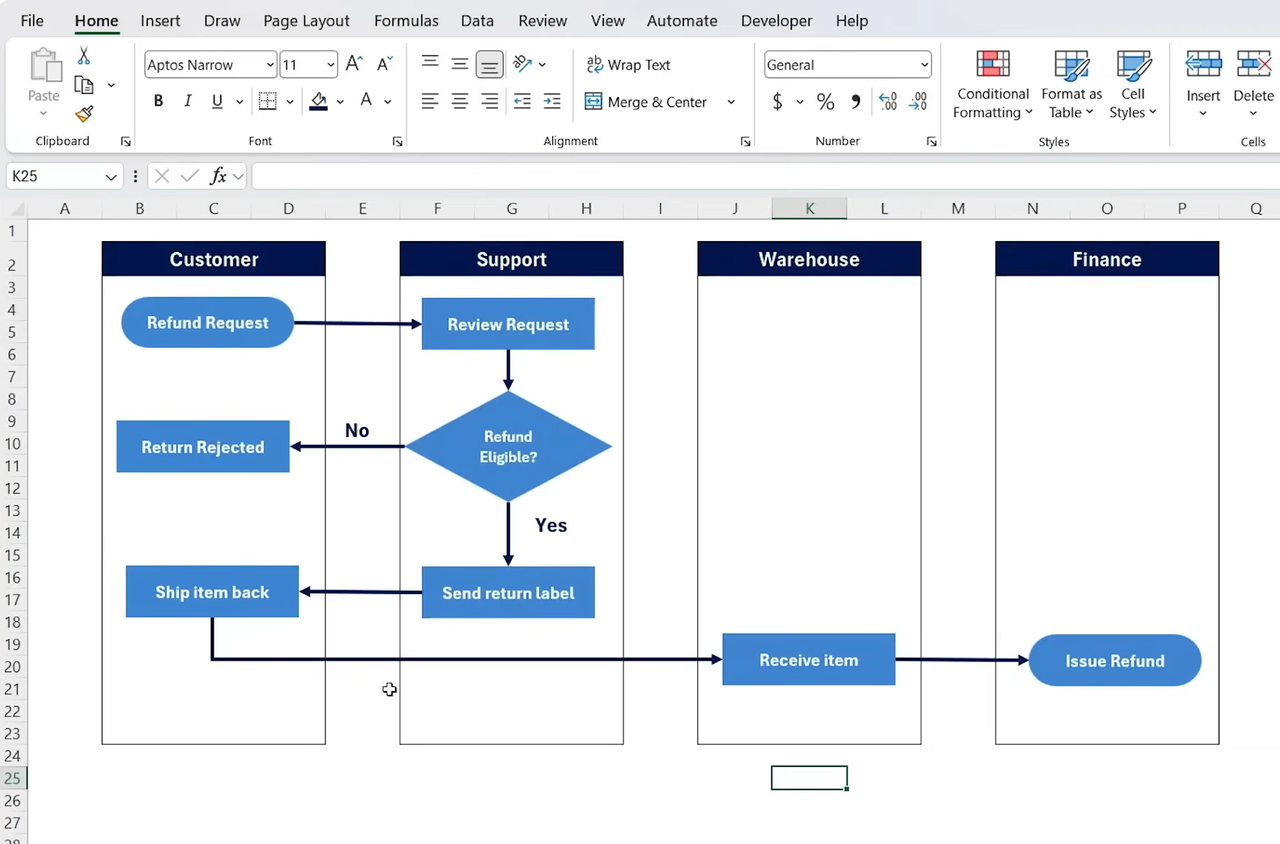
Task: Expand the underline style dropdown arrow
Action: (239, 102)
